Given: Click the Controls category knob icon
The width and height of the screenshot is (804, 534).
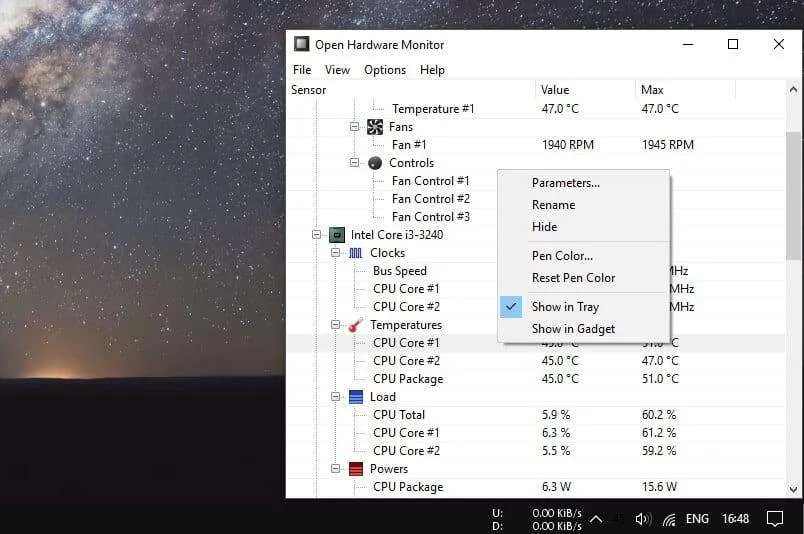Looking at the screenshot, I should coord(375,163).
